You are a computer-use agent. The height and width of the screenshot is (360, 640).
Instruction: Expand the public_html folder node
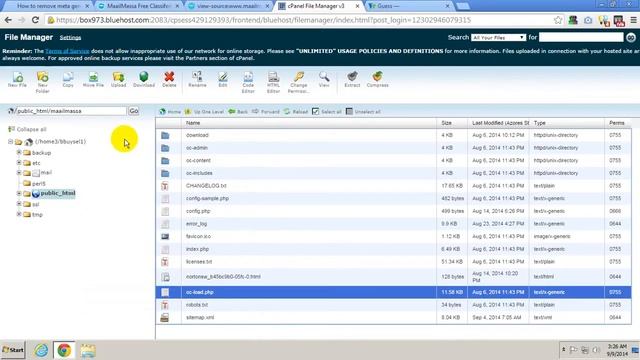[19, 193]
